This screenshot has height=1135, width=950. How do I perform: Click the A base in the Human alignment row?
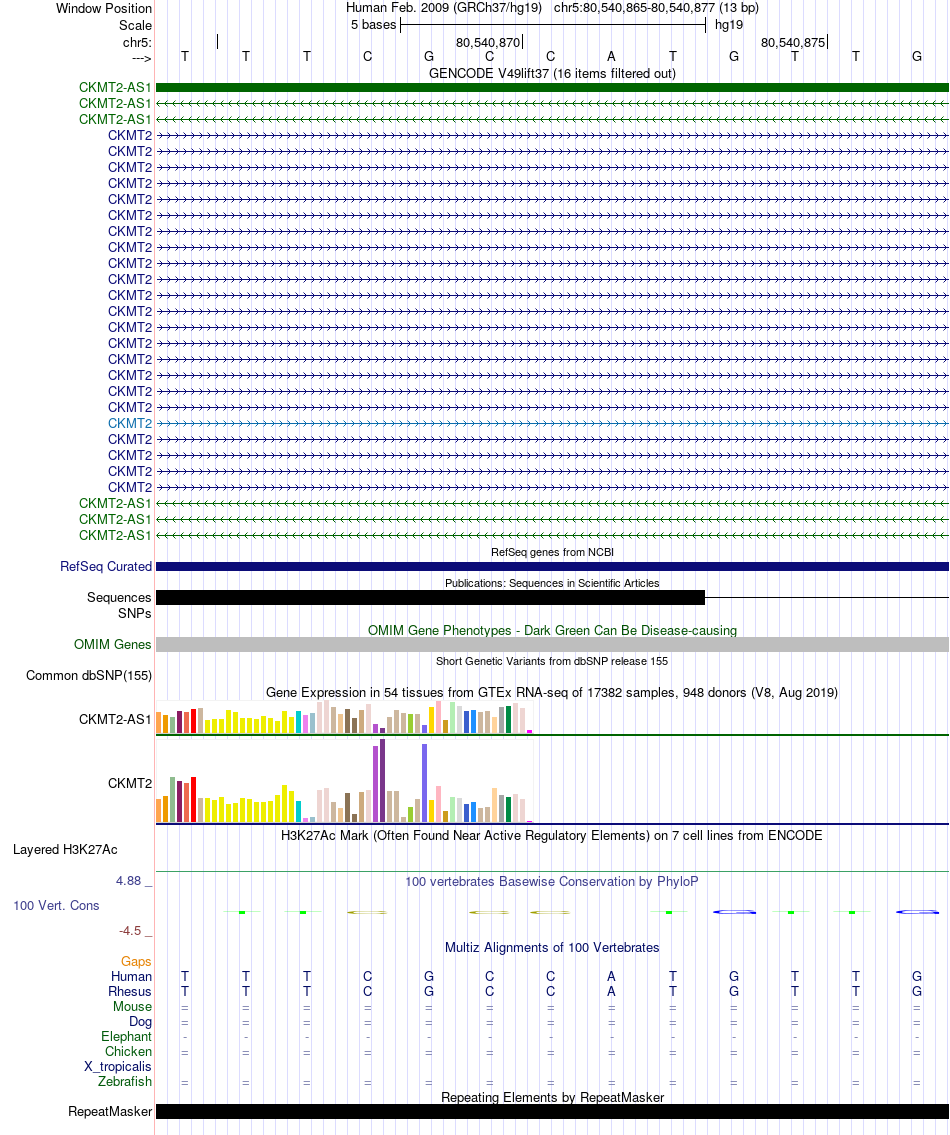tap(611, 977)
